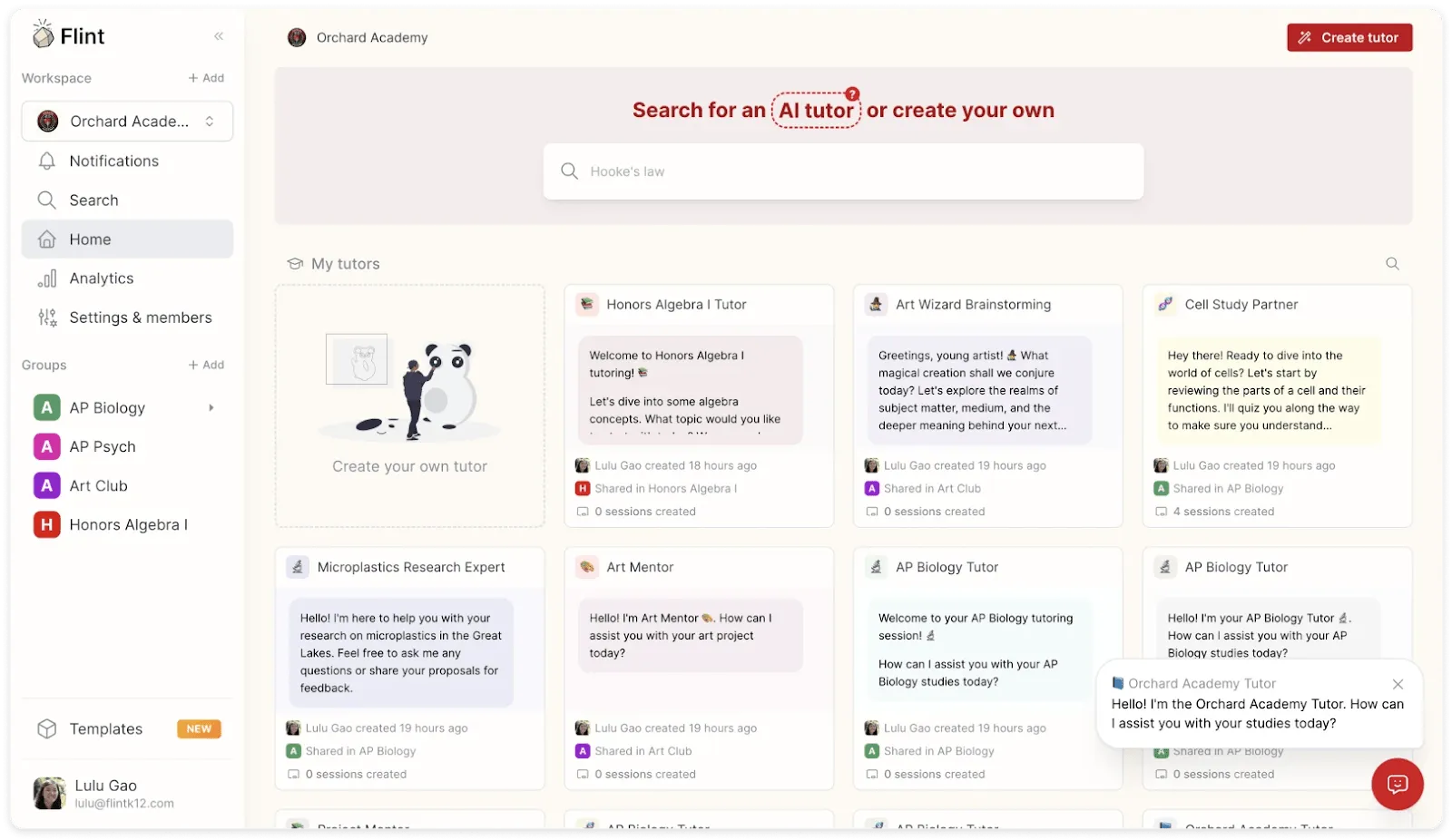Viewport: 1452px width, 840px height.
Task: Click the AI tutor help question mark
Action: [x=852, y=93]
